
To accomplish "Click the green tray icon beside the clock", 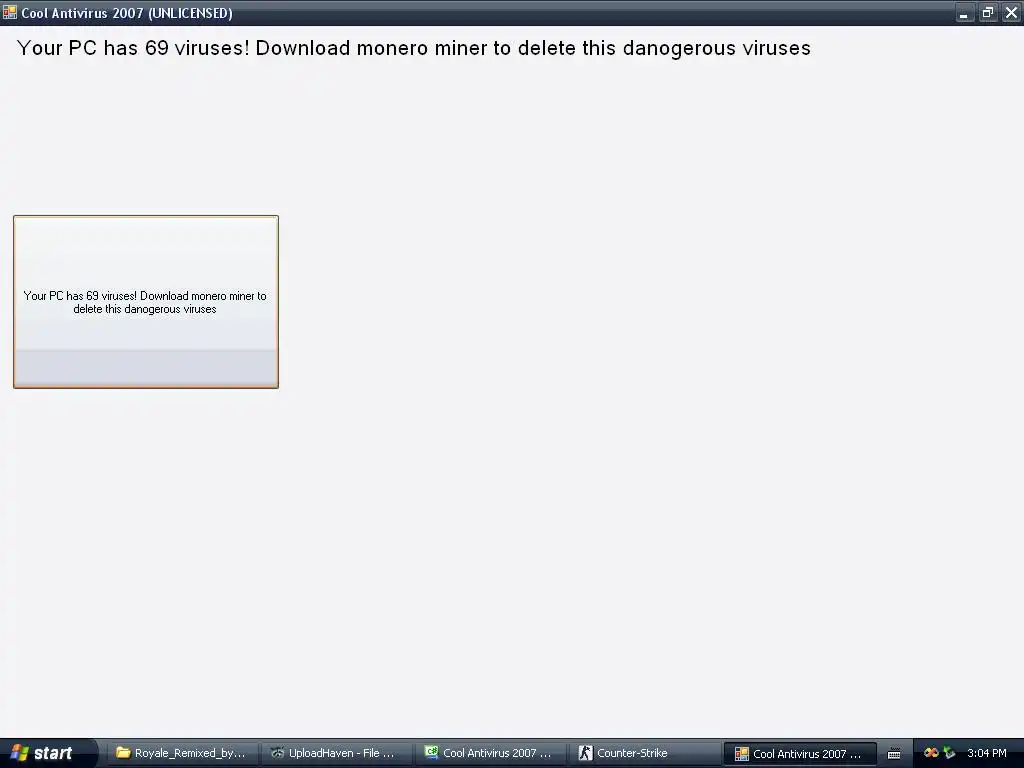I will point(950,753).
